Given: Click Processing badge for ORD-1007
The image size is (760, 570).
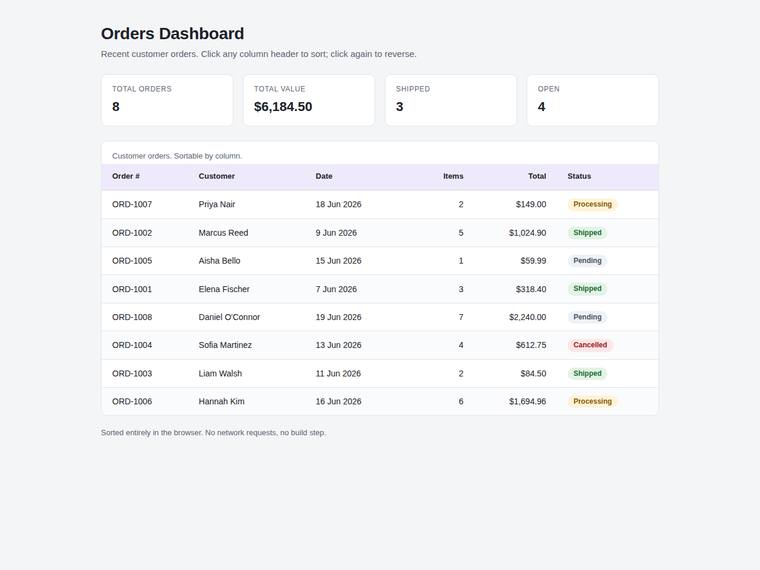Looking at the screenshot, I should (592, 205).
